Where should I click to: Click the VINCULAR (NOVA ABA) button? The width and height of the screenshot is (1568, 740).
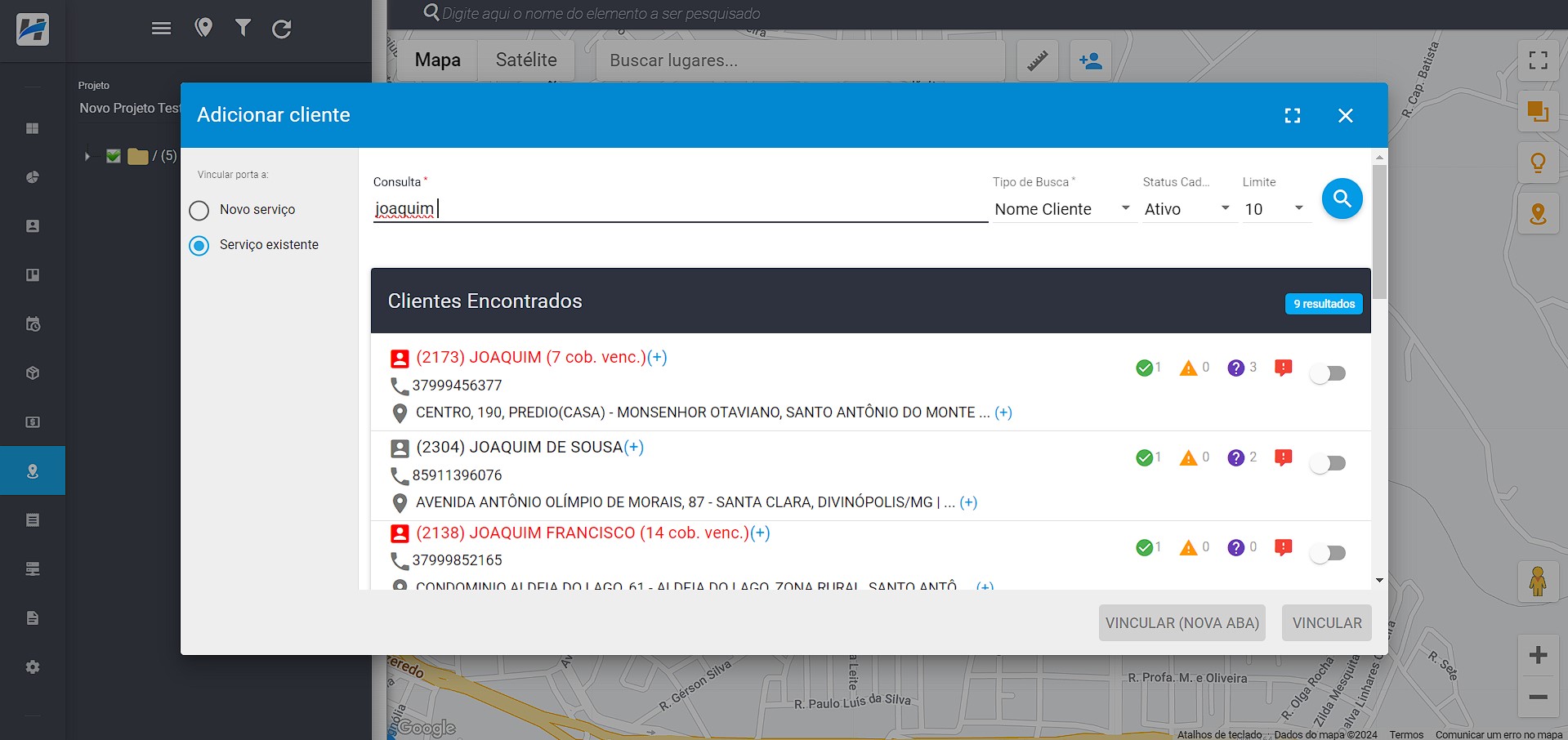click(x=1182, y=623)
